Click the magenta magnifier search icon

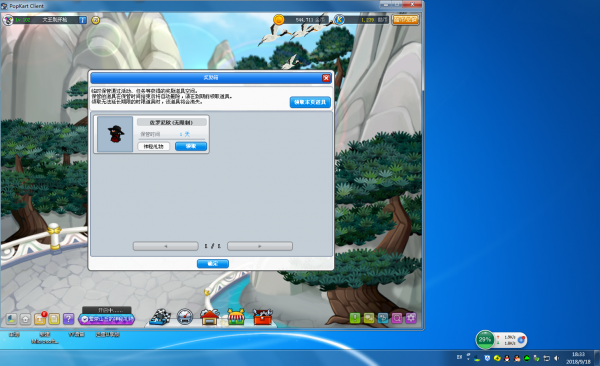click(397, 318)
